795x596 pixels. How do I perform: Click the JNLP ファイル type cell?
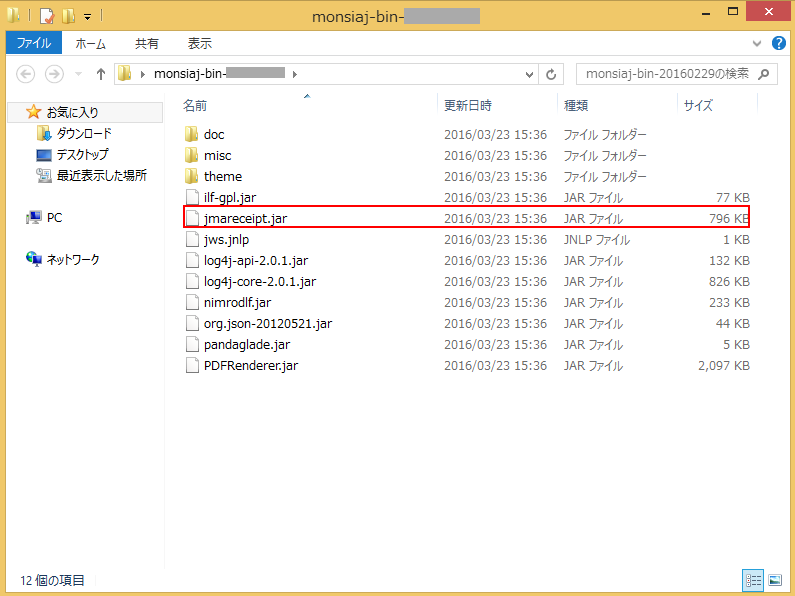(x=597, y=239)
